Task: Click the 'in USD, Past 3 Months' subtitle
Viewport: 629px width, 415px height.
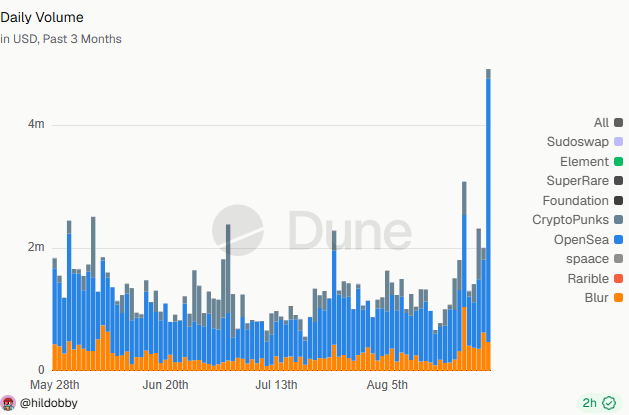Action: click(x=61, y=39)
